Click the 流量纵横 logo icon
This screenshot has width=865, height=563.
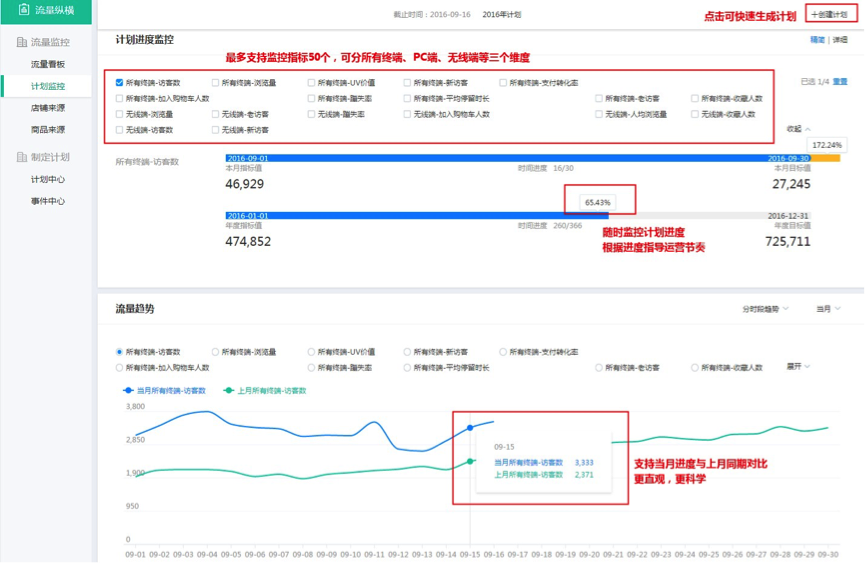[24, 10]
